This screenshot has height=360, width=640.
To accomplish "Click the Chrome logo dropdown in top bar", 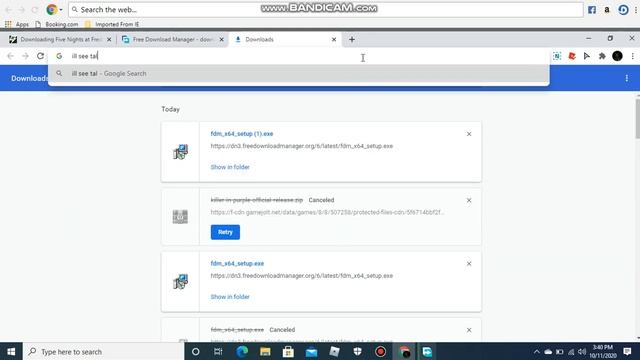I will (54, 9).
